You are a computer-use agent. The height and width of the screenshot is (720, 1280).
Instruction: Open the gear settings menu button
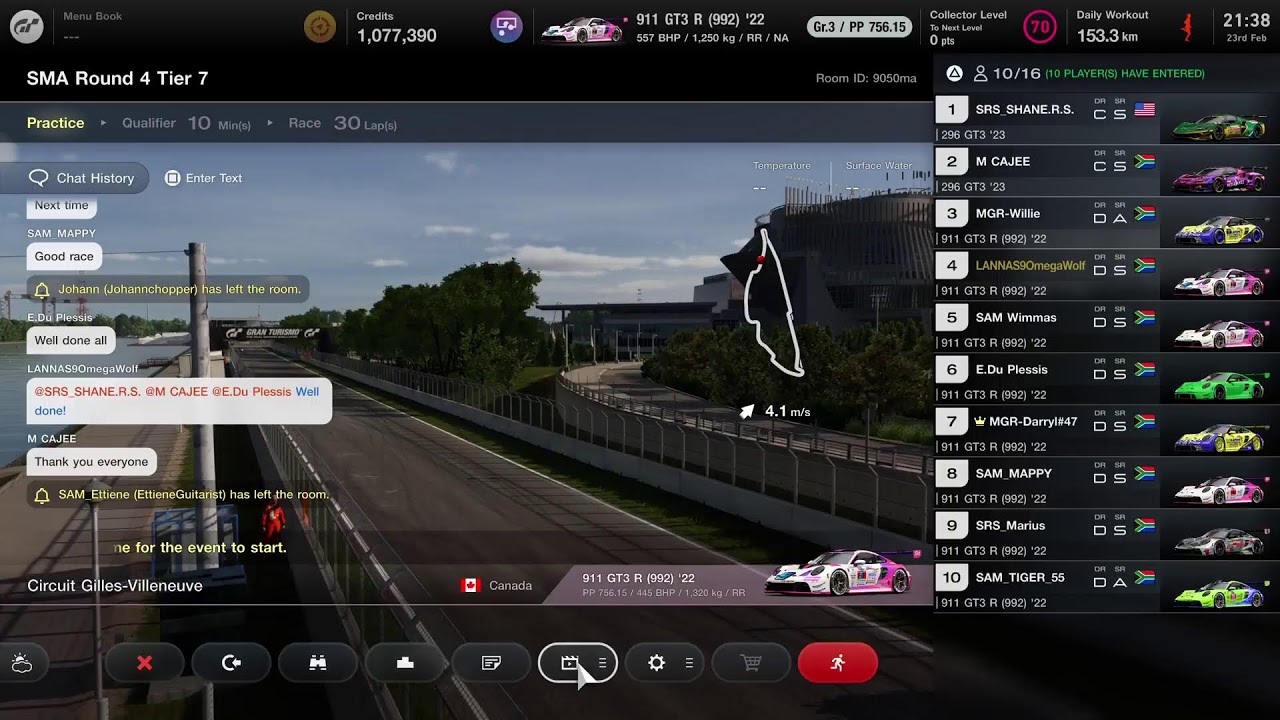coord(665,663)
